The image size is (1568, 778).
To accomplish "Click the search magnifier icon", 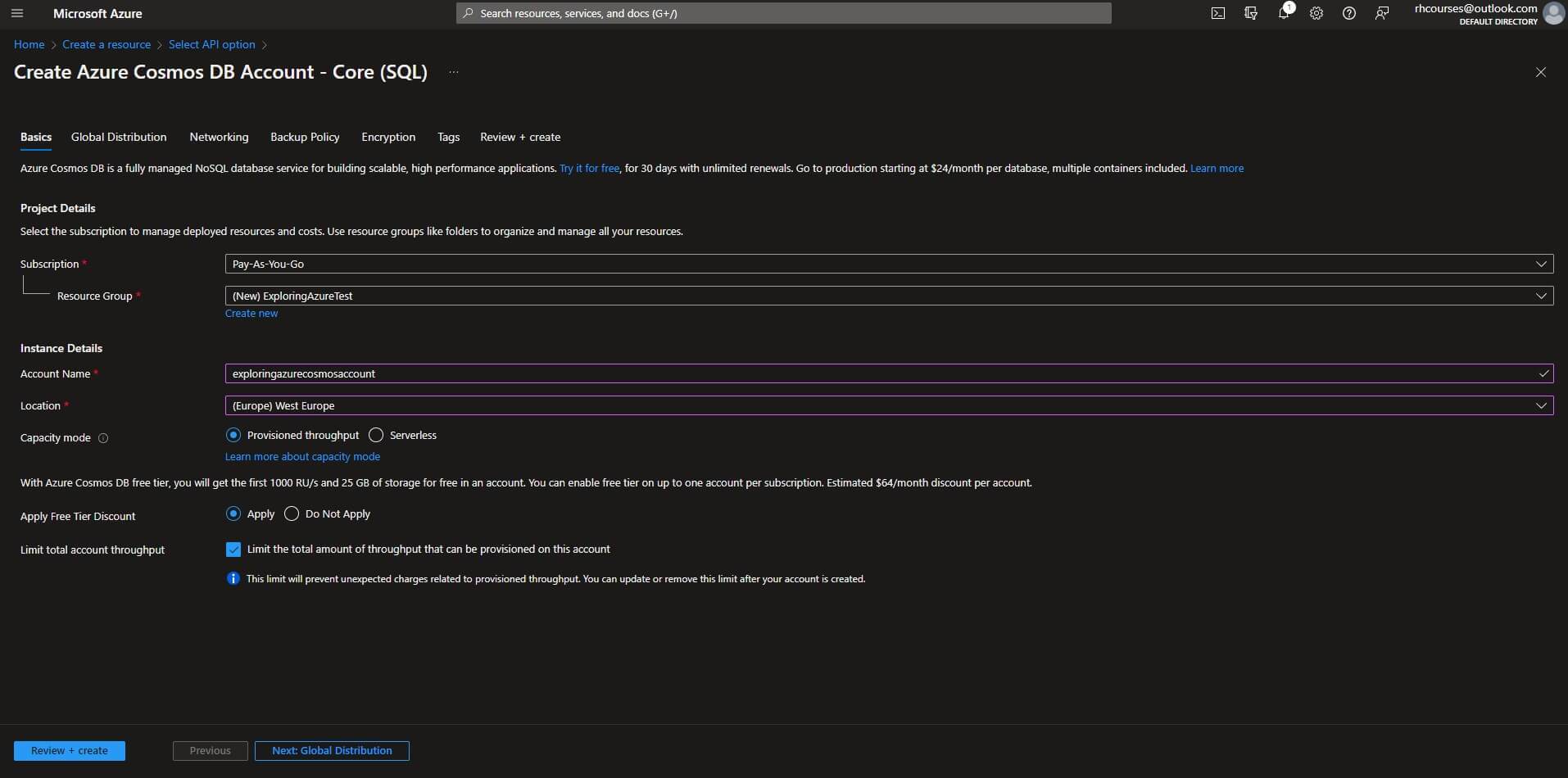I will pos(469,13).
